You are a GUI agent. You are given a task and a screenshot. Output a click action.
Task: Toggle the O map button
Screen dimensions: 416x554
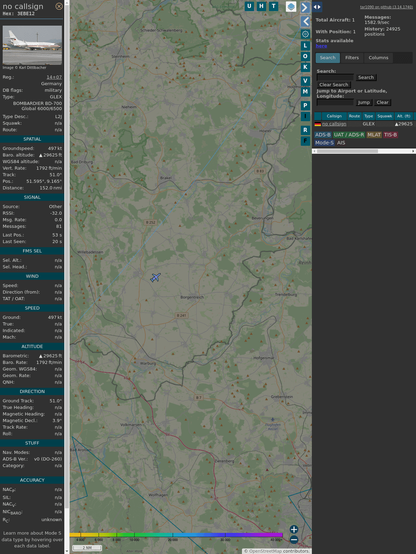click(x=305, y=57)
